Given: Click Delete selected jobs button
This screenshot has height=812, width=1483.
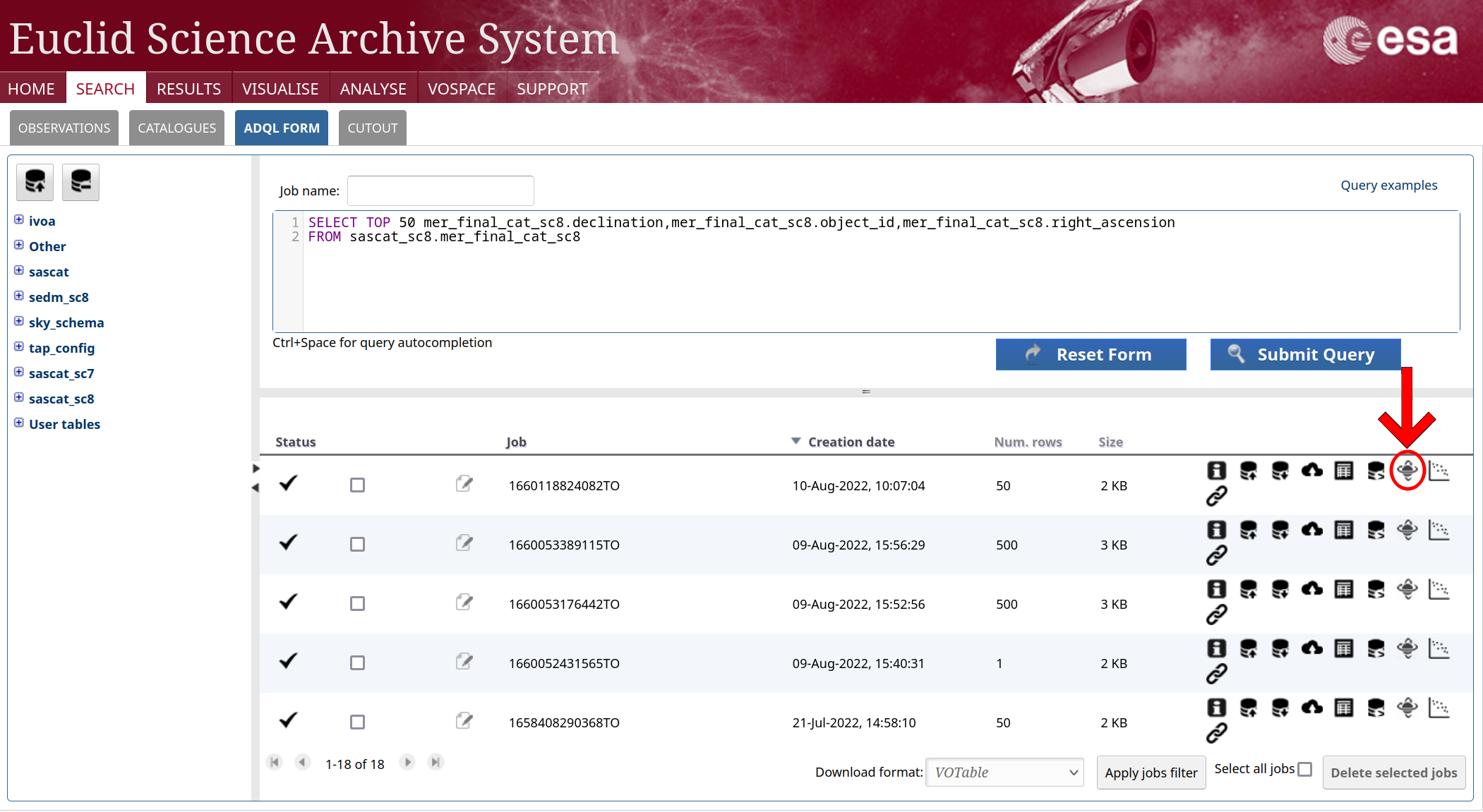Looking at the screenshot, I should coord(1394,772).
